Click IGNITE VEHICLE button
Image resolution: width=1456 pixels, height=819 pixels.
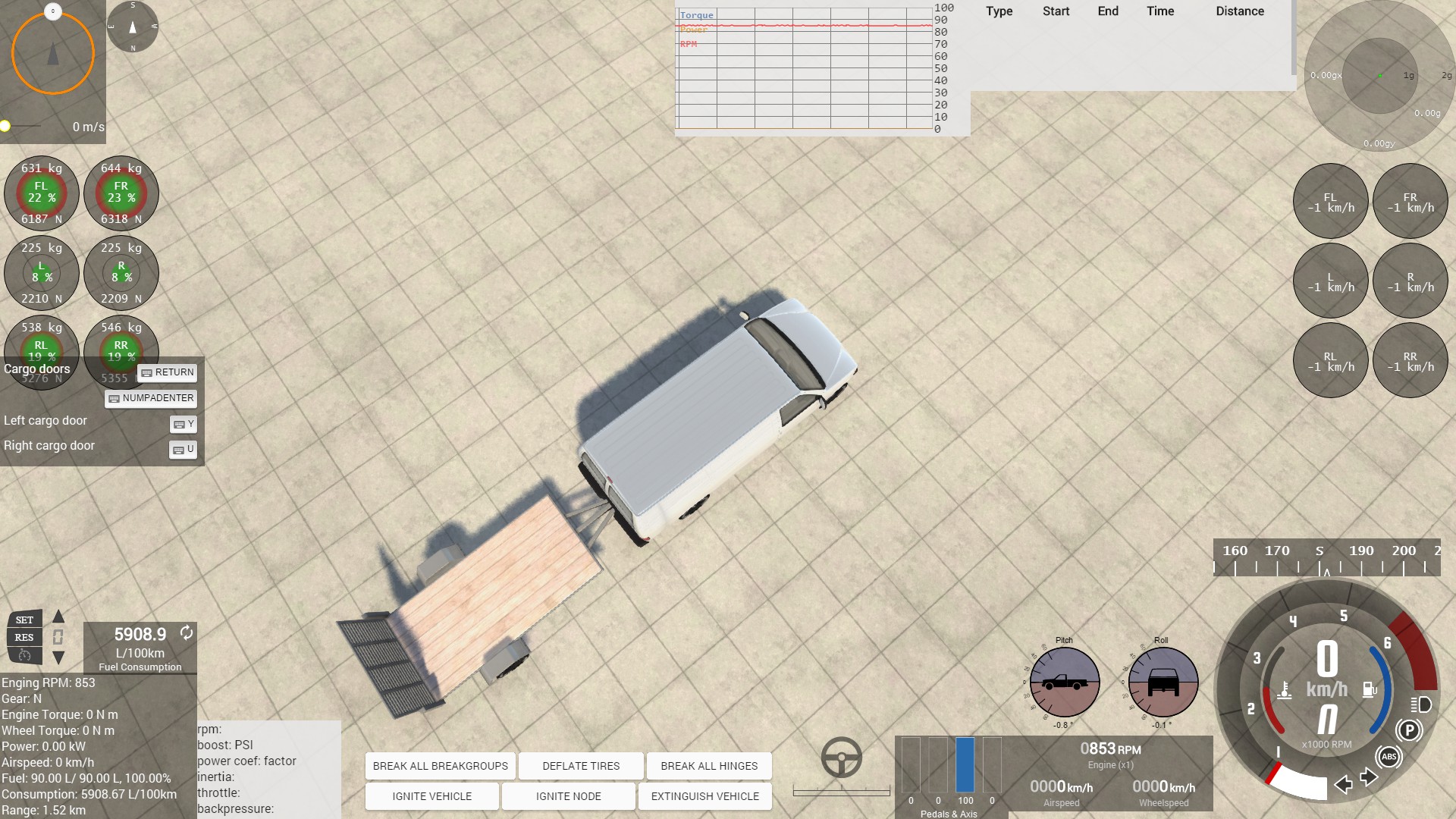[x=432, y=796]
